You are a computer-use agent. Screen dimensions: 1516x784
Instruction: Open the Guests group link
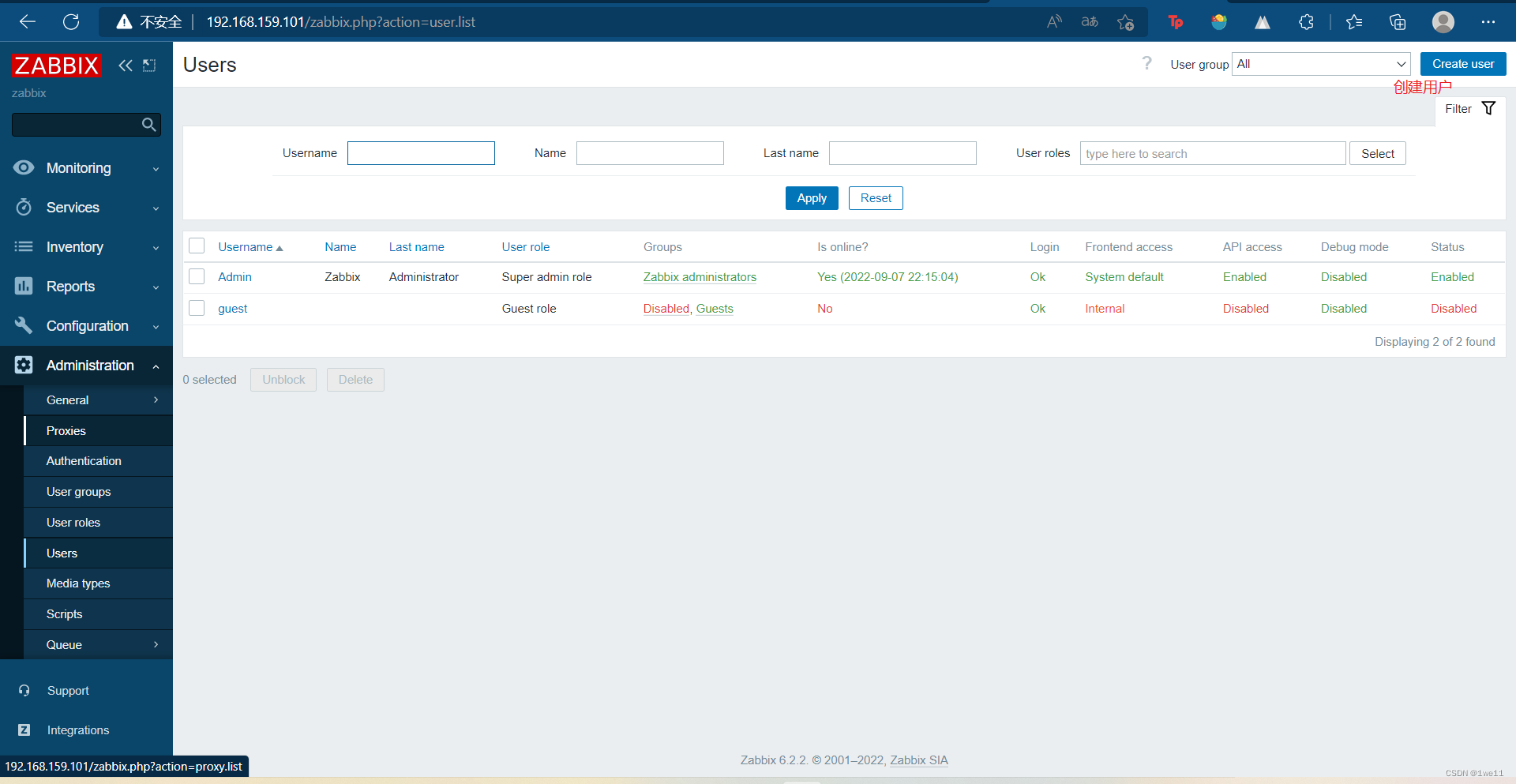(715, 309)
